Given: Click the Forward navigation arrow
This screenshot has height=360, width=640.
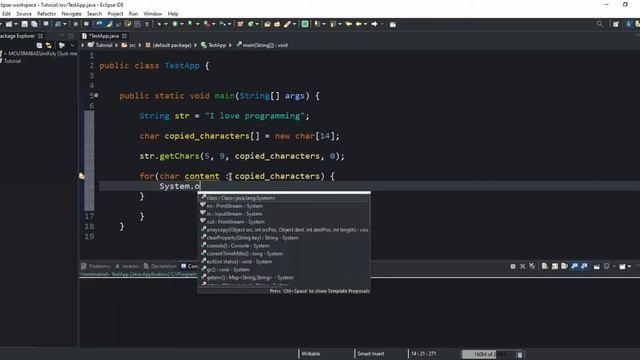Looking at the screenshot, I should (x=374, y=24).
